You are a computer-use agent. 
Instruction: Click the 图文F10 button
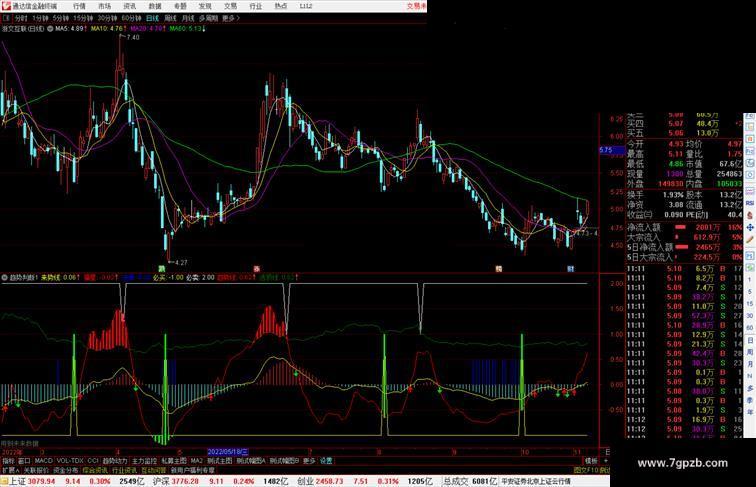[586, 470]
